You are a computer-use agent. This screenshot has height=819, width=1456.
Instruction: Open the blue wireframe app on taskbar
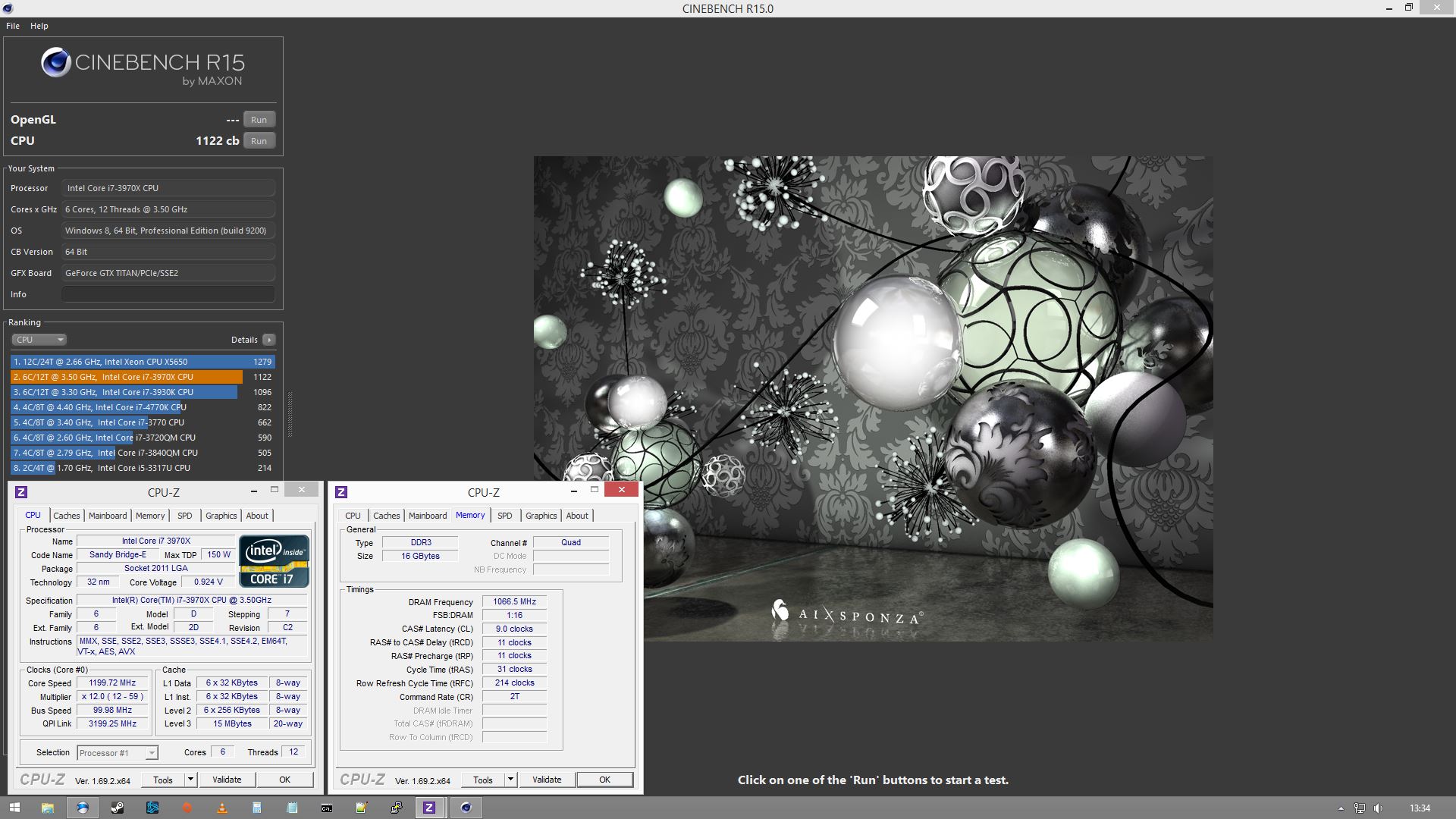pos(152,808)
